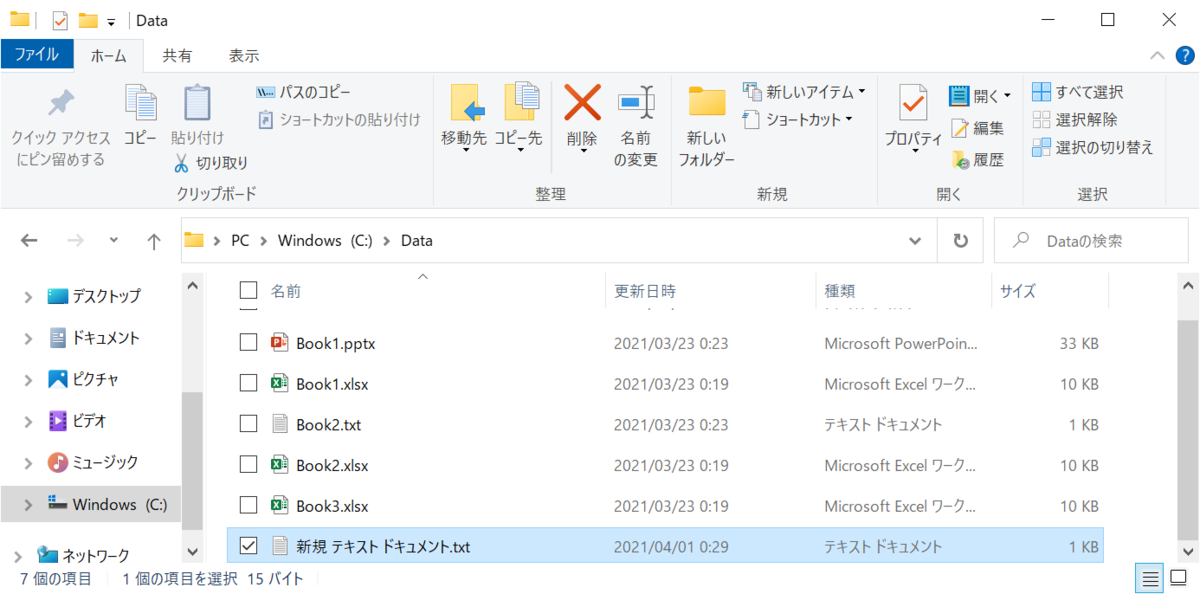Go back with the left arrow

pos(29,241)
